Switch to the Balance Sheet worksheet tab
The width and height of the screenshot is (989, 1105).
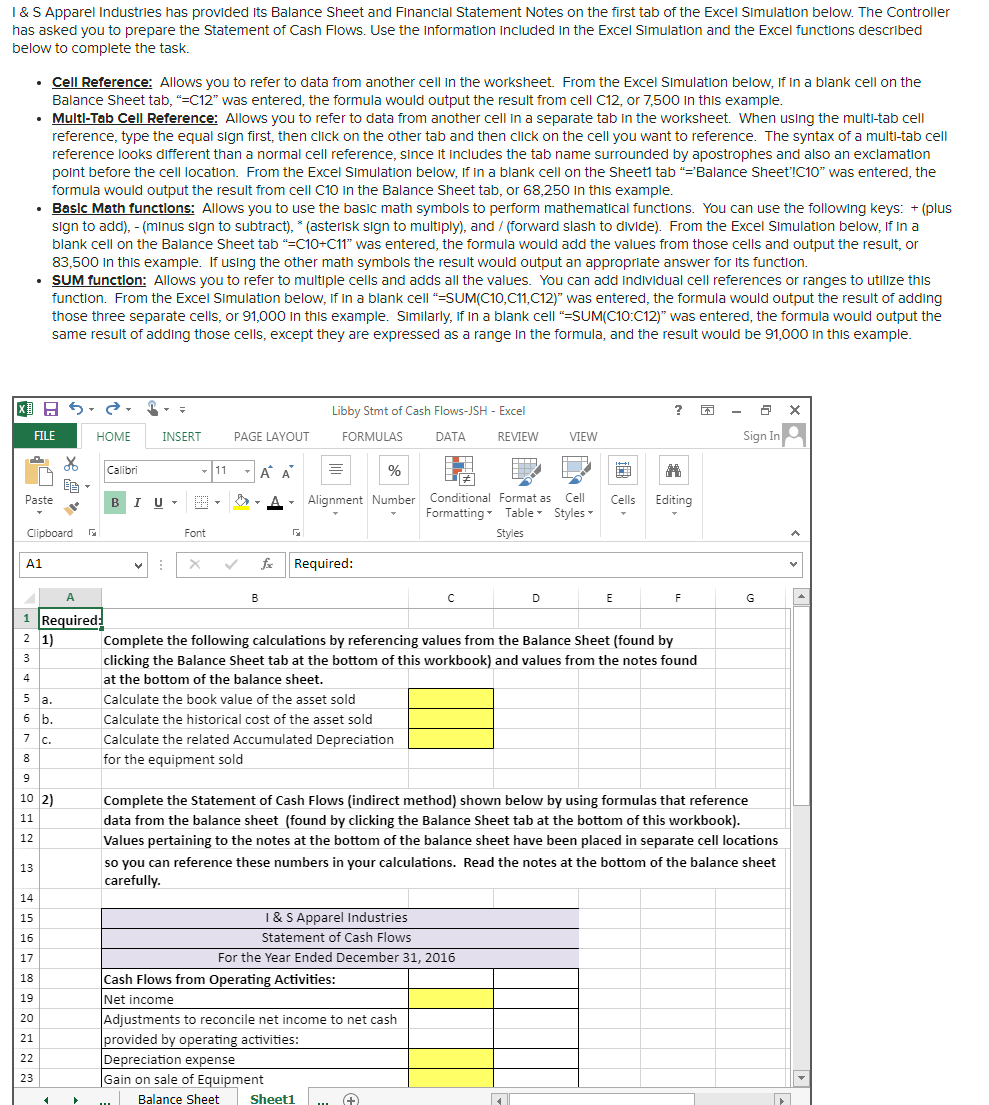tap(178, 1099)
